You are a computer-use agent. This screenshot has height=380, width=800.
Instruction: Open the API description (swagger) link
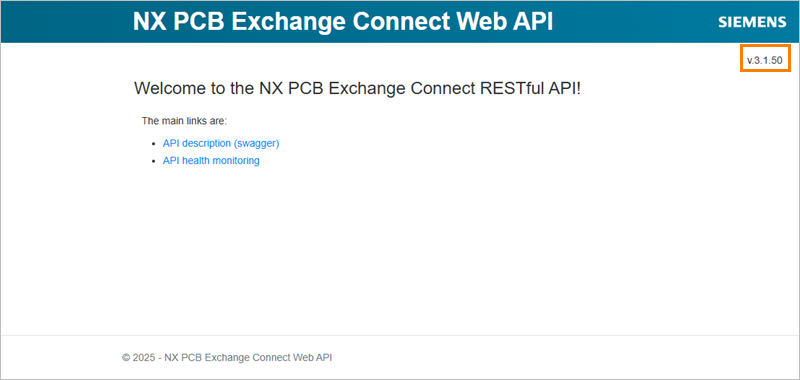tap(221, 143)
